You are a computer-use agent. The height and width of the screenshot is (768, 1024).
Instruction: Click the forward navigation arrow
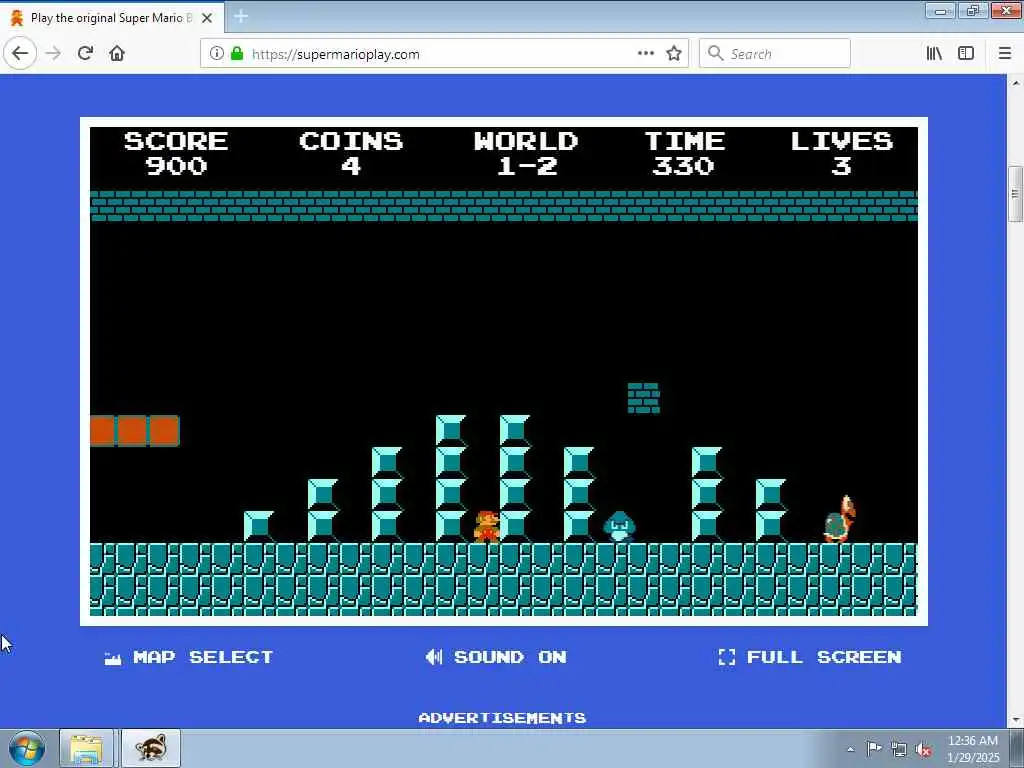(x=54, y=54)
